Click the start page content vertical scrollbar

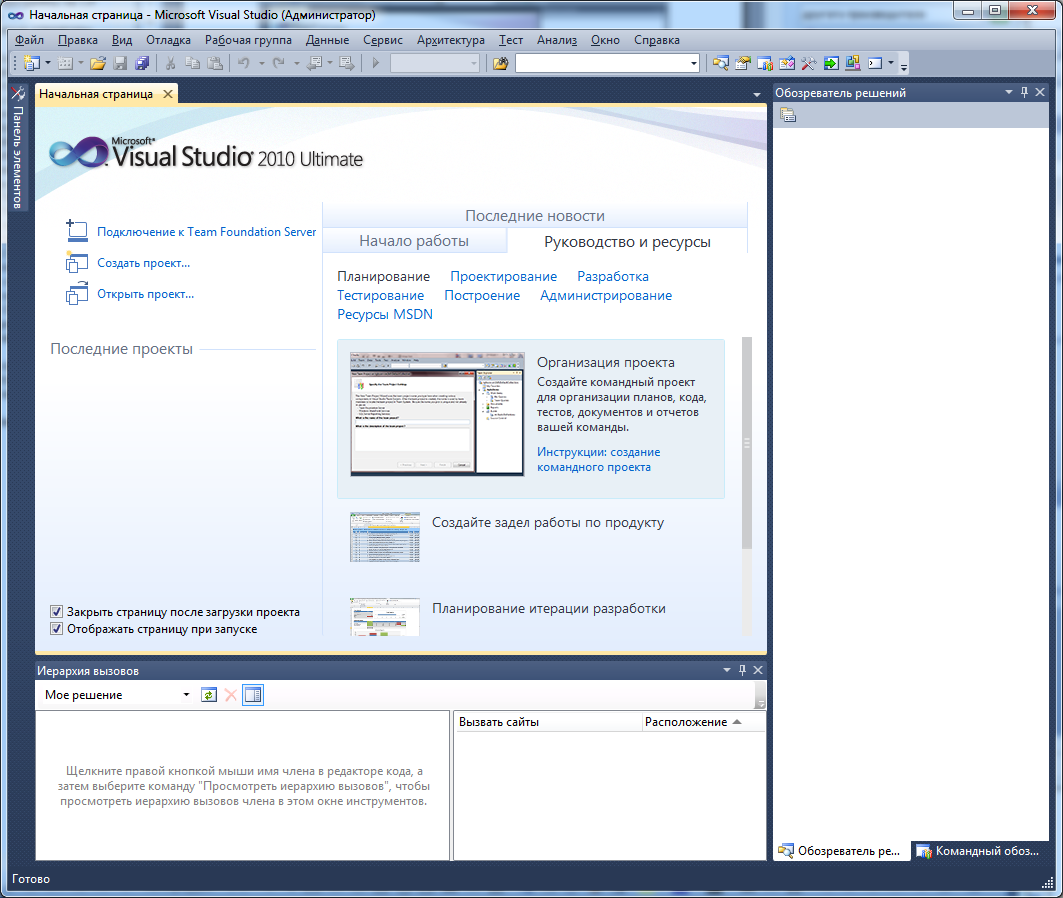747,443
